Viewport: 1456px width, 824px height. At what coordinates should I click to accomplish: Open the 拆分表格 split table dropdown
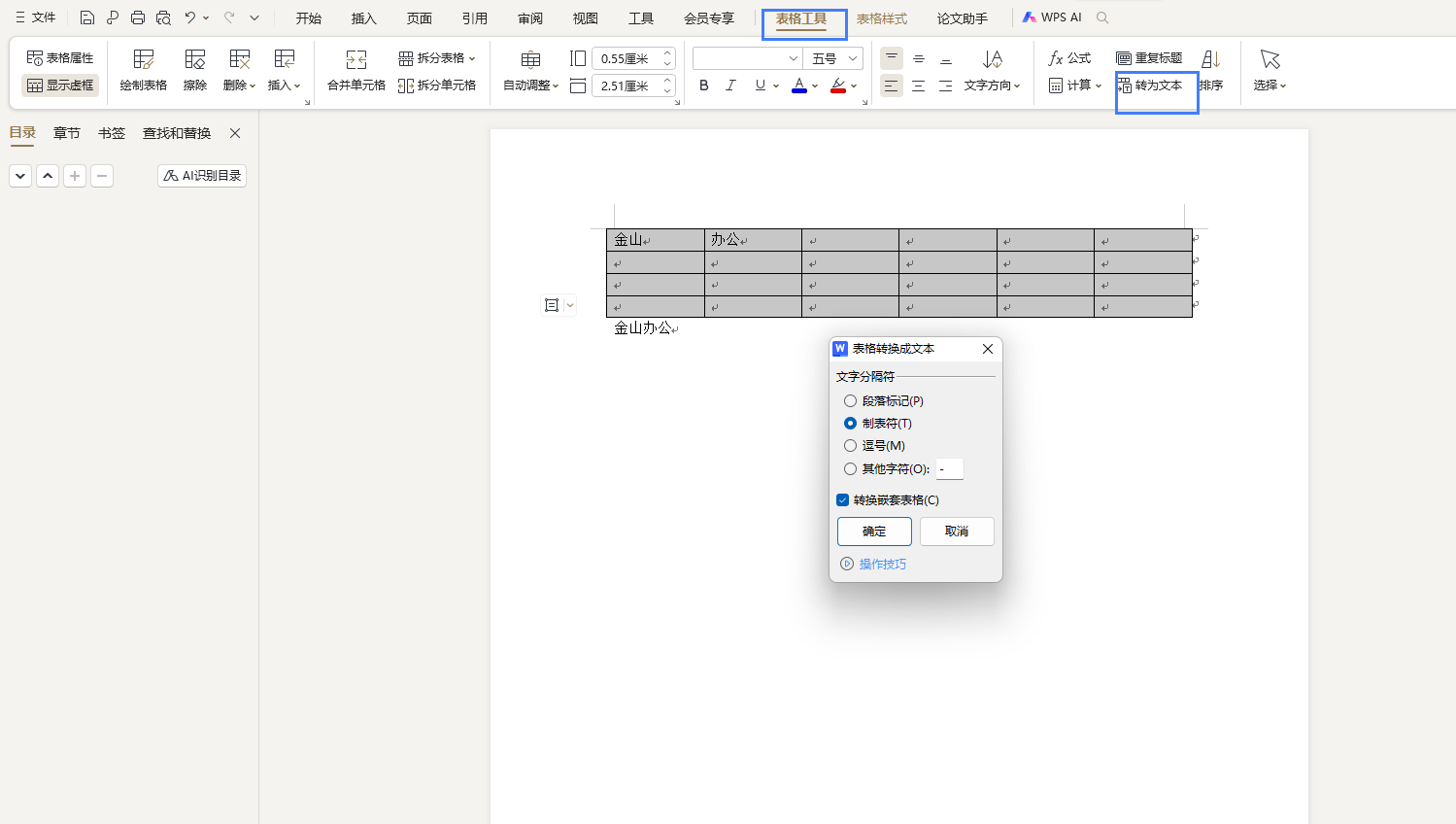coord(437,58)
